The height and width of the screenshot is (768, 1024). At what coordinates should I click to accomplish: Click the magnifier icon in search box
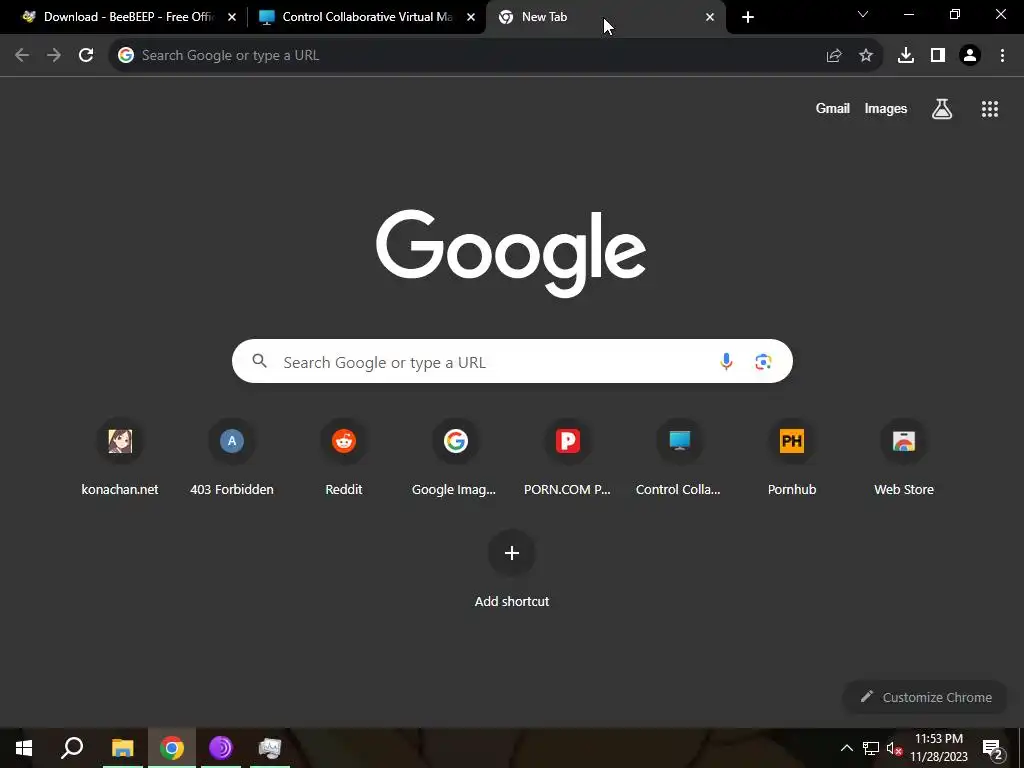pyautogui.click(x=260, y=361)
